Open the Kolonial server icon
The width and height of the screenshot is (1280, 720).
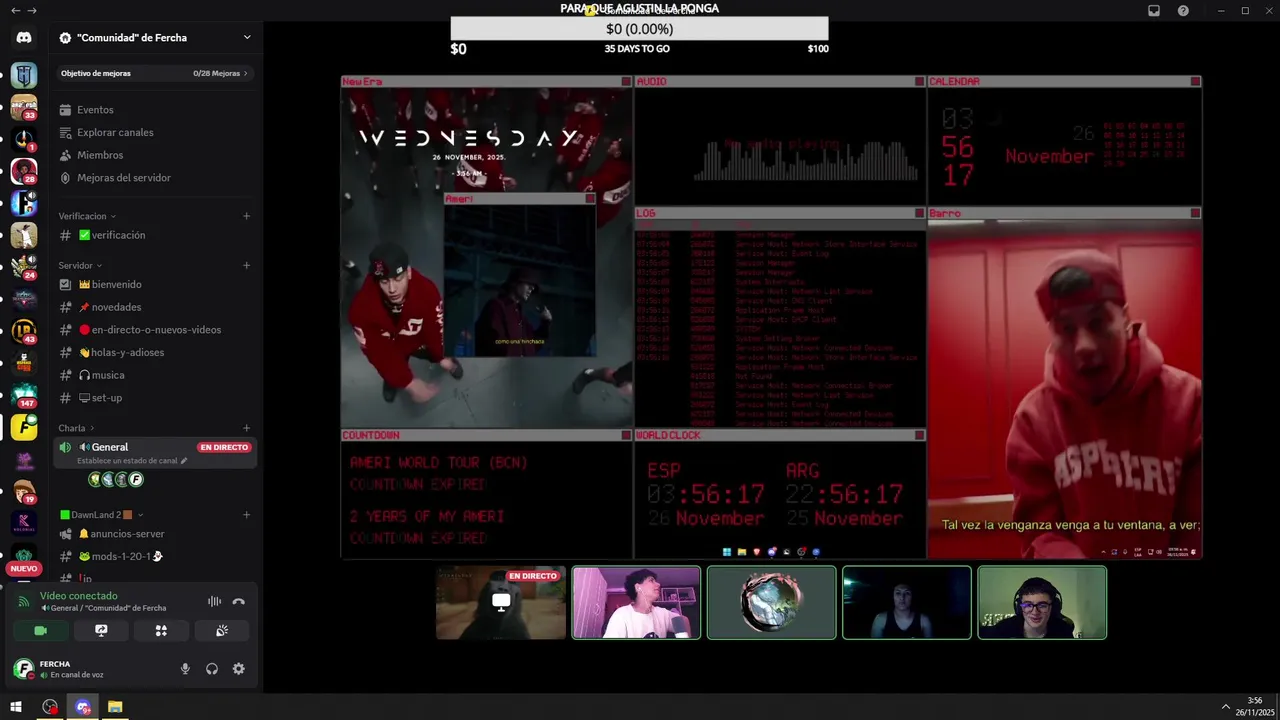click(x=24, y=523)
